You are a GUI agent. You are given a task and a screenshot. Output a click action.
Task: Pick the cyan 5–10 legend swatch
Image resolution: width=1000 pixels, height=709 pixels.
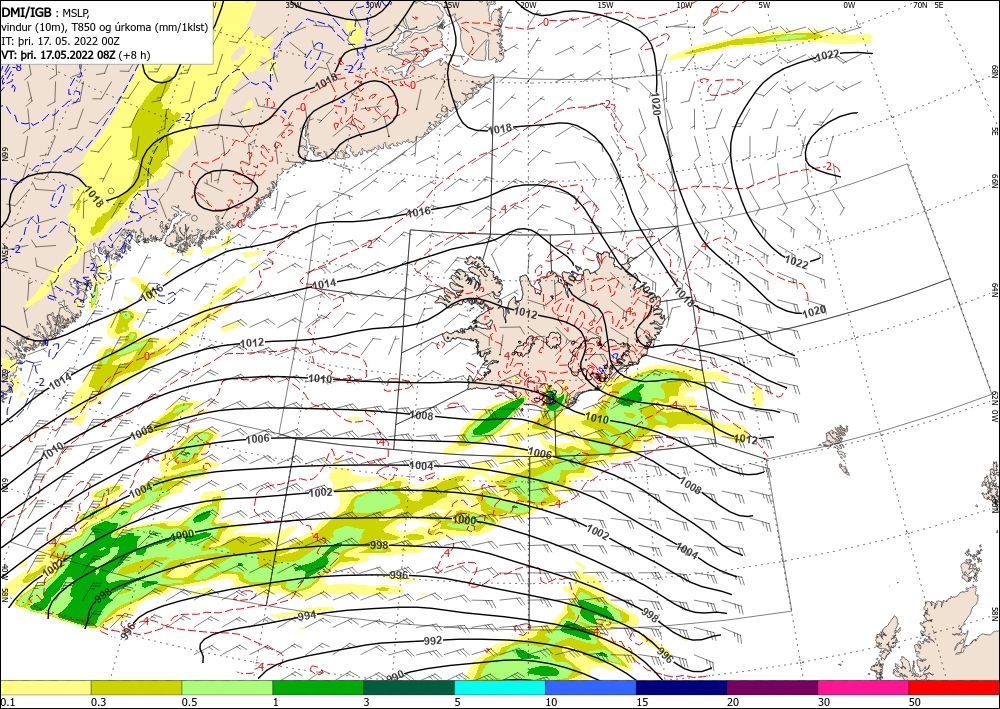pos(500,687)
